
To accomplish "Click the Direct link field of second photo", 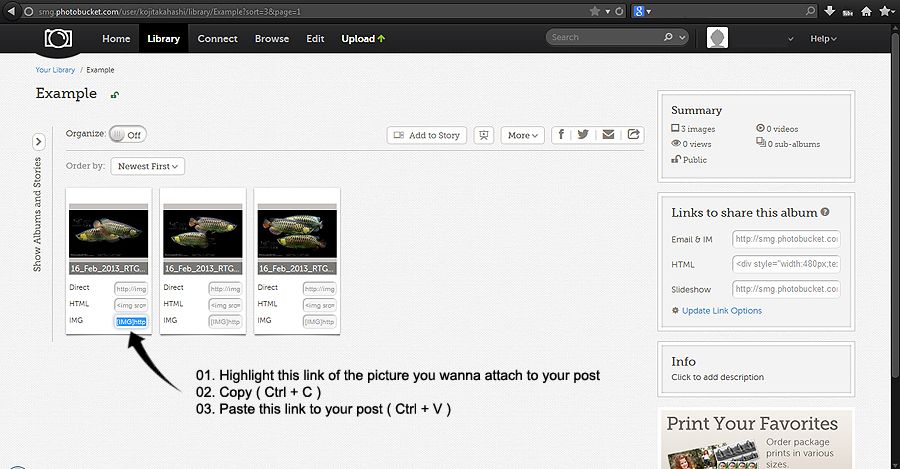I will tap(225, 289).
